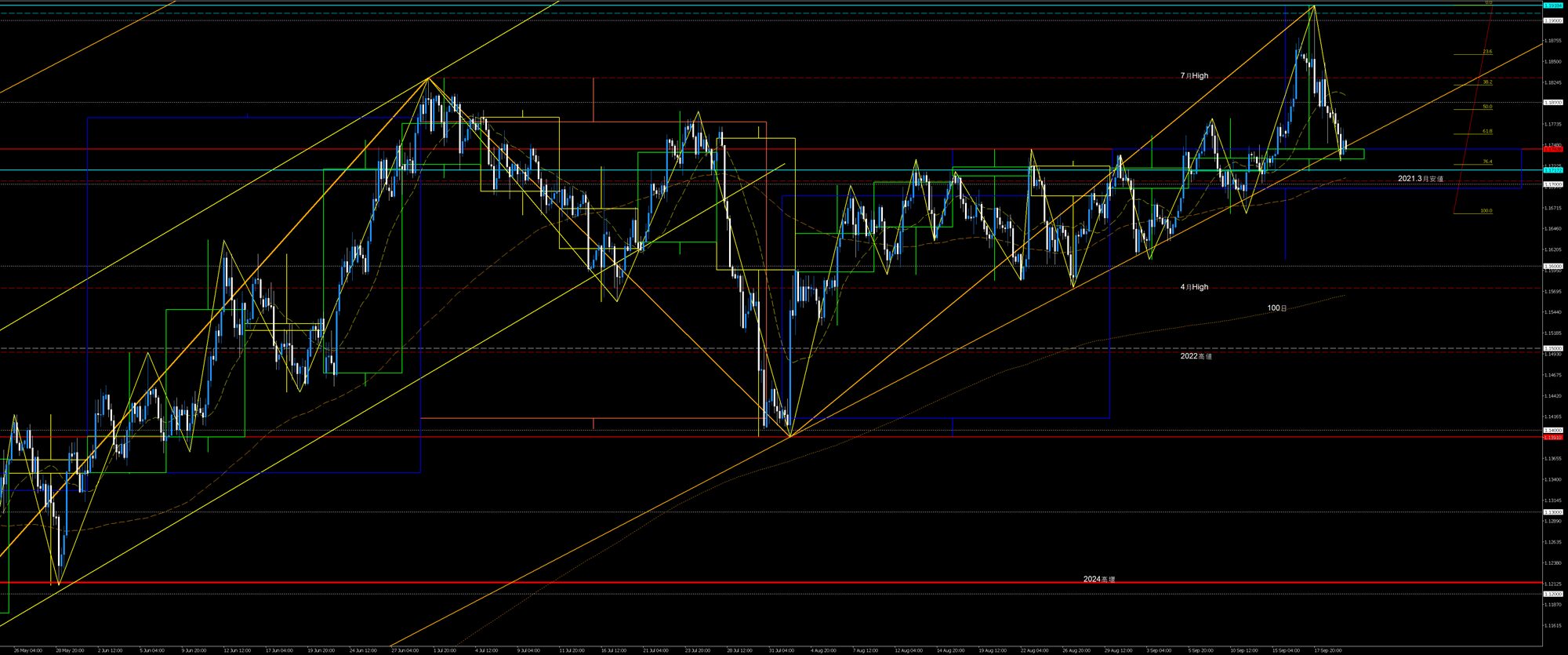Click the 7月High chart label

coord(1194,76)
